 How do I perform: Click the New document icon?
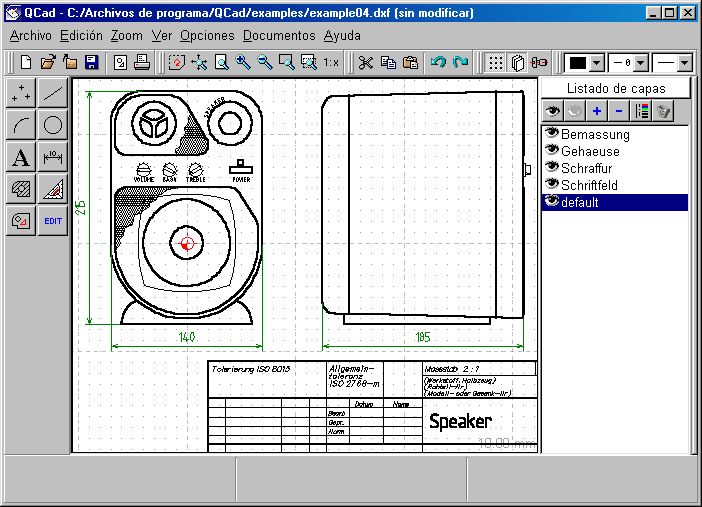[x=25, y=62]
